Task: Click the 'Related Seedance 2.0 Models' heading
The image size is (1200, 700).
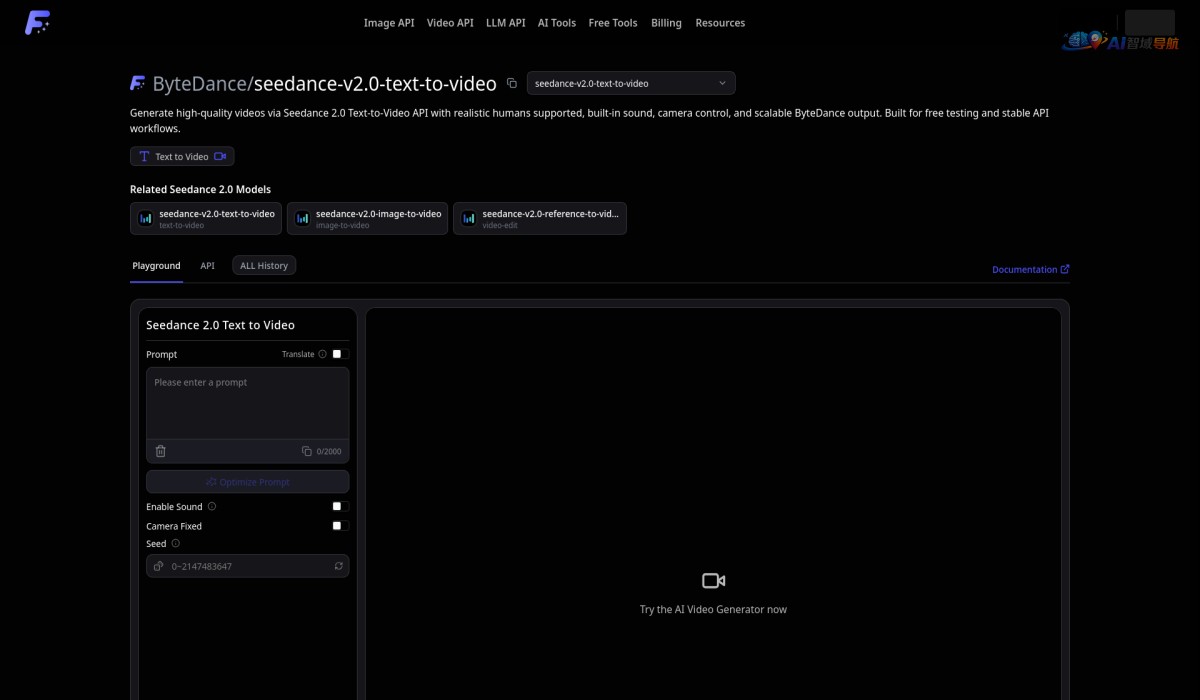Action: (x=200, y=189)
